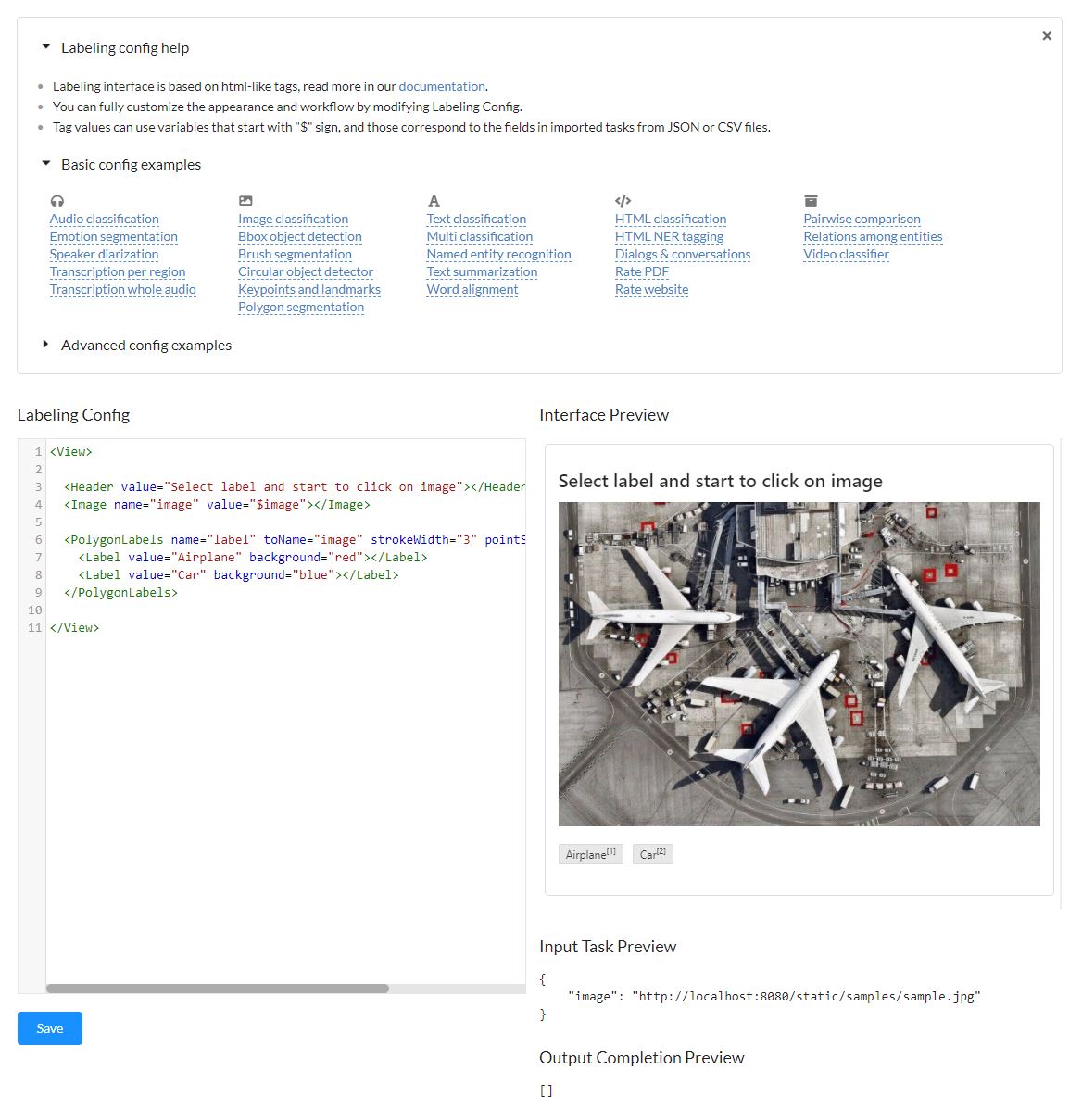Click the opening <View> code line

click(x=71, y=452)
